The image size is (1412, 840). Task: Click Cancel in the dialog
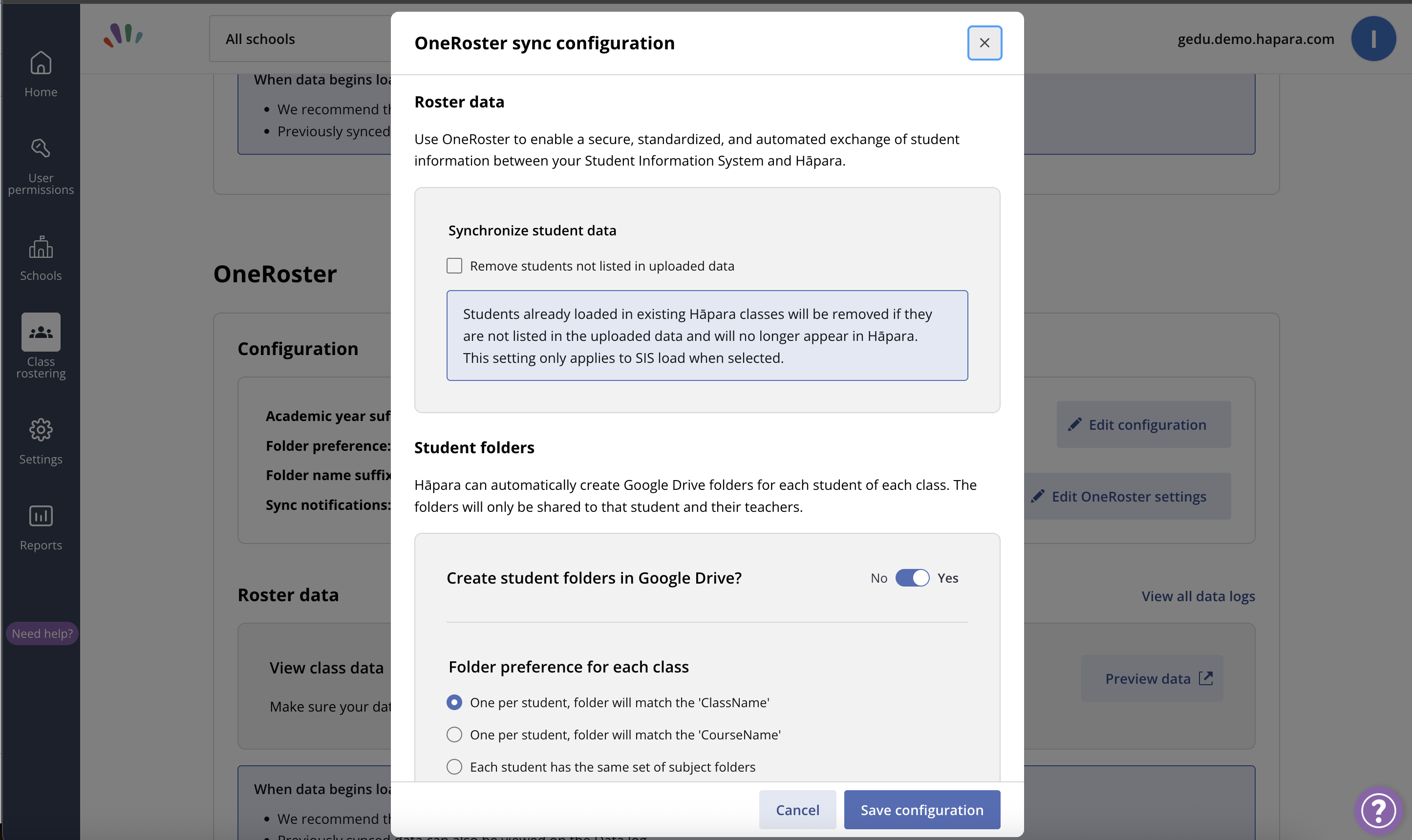coord(797,810)
